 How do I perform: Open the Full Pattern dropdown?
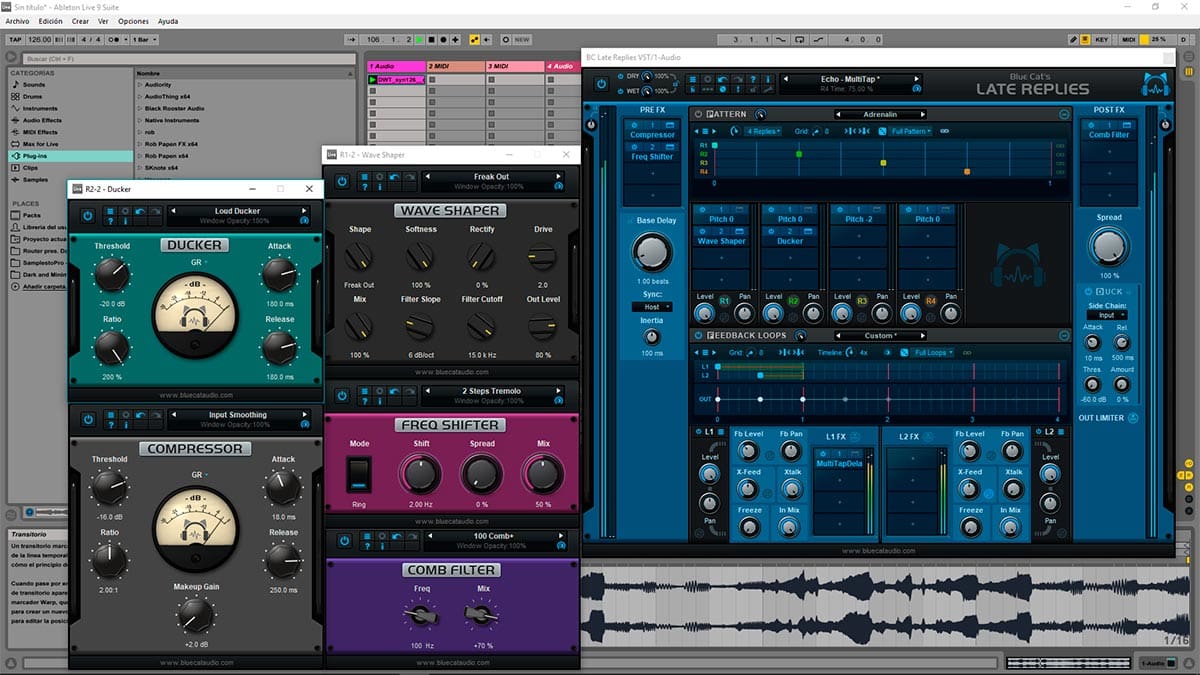tap(909, 131)
